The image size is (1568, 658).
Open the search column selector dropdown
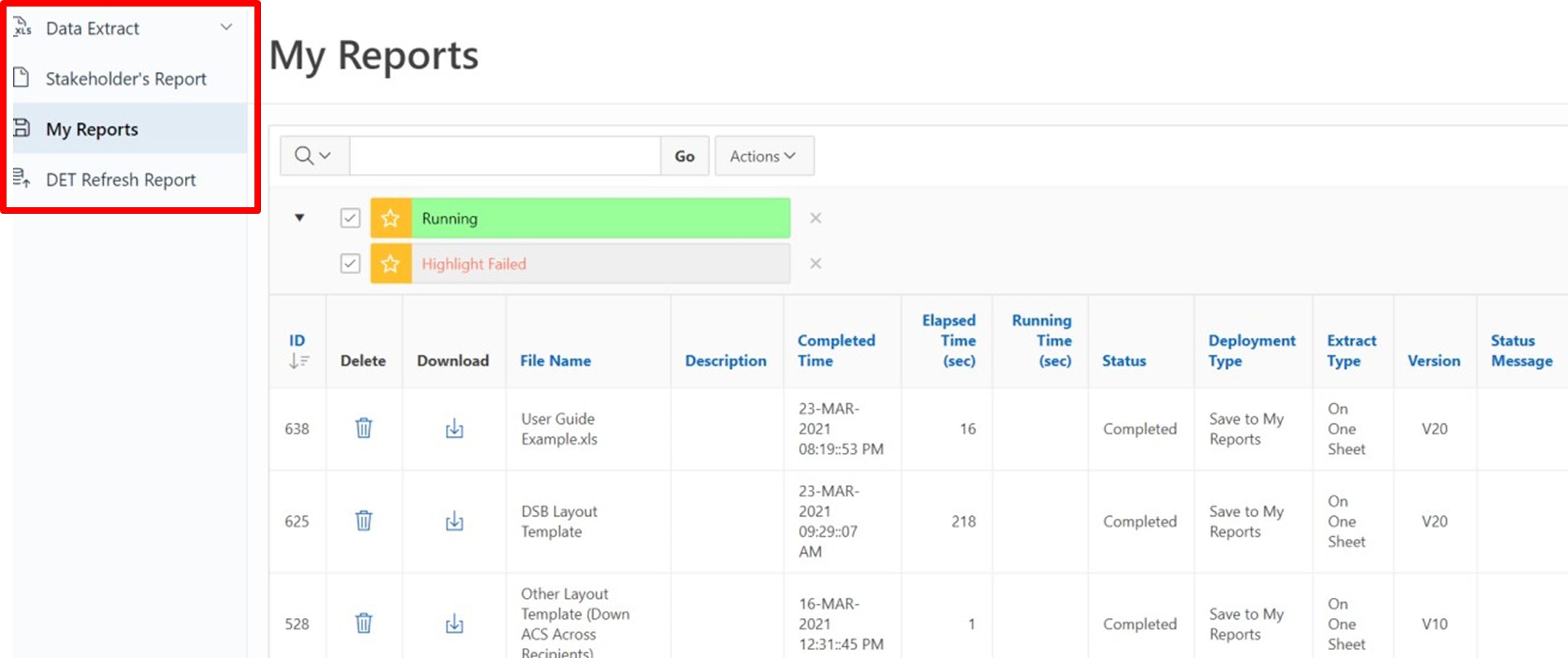pyautogui.click(x=313, y=156)
